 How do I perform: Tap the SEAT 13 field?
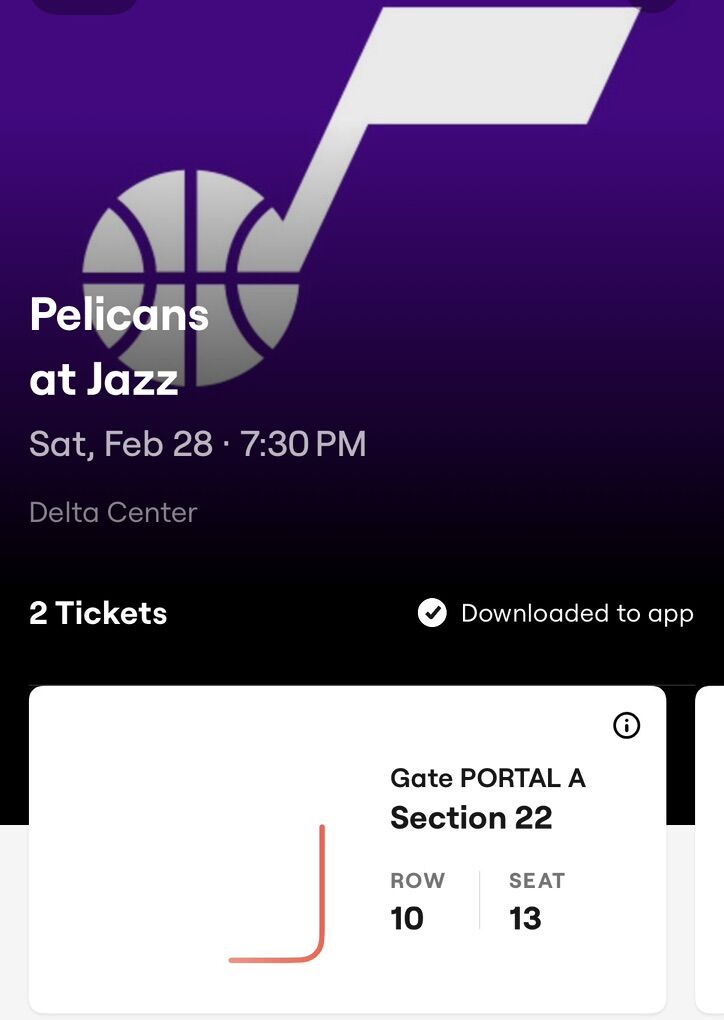point(536,901)
